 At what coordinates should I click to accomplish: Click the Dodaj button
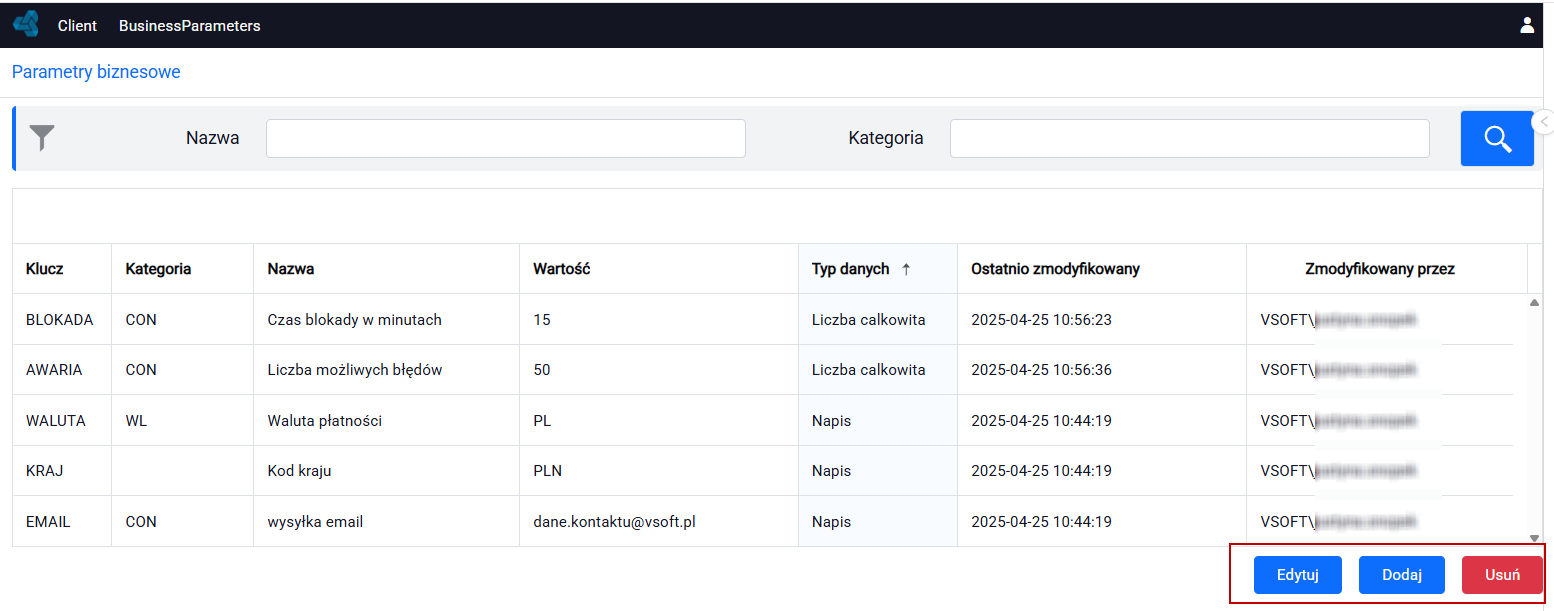1402,575
